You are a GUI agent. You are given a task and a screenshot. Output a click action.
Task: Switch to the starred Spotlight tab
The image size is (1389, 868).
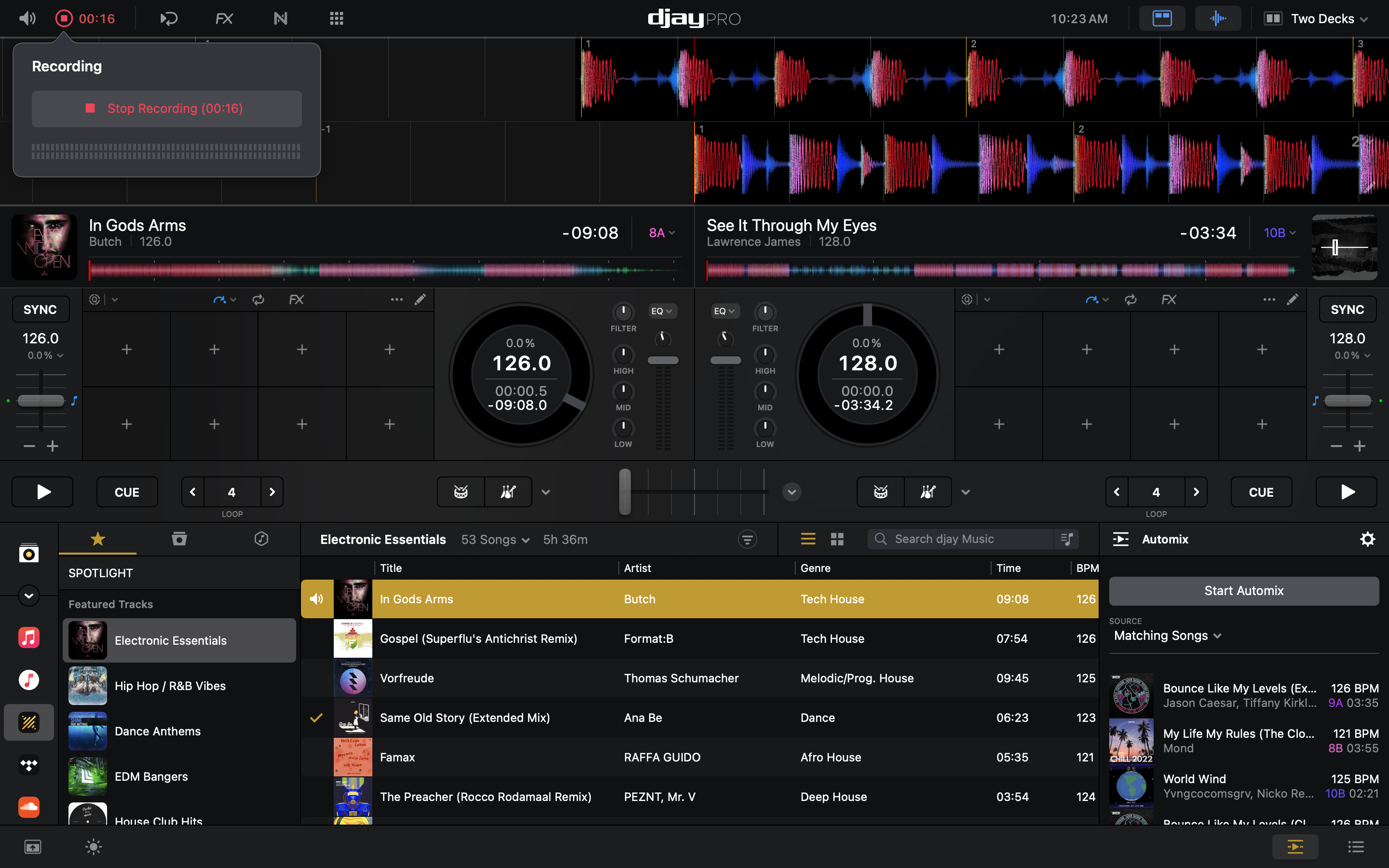(x=97, y=539)
